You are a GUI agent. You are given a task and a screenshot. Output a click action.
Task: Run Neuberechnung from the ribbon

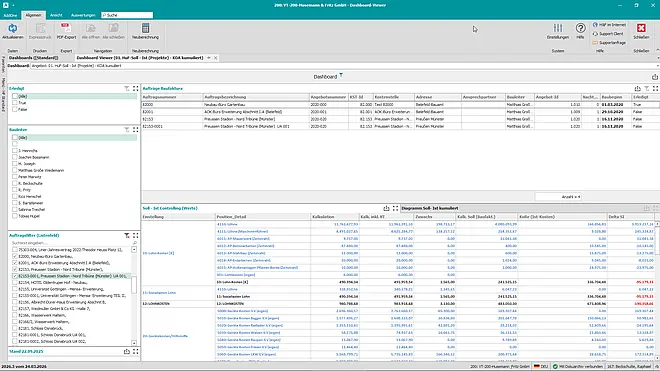tap(145, 31)
